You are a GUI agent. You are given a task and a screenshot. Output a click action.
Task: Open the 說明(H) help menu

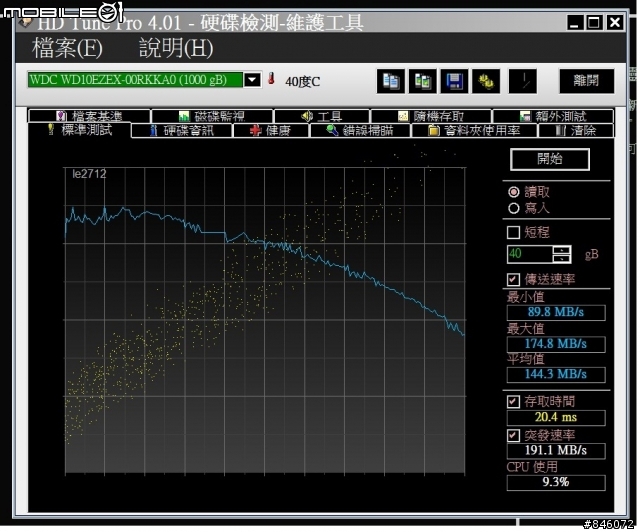176,48
